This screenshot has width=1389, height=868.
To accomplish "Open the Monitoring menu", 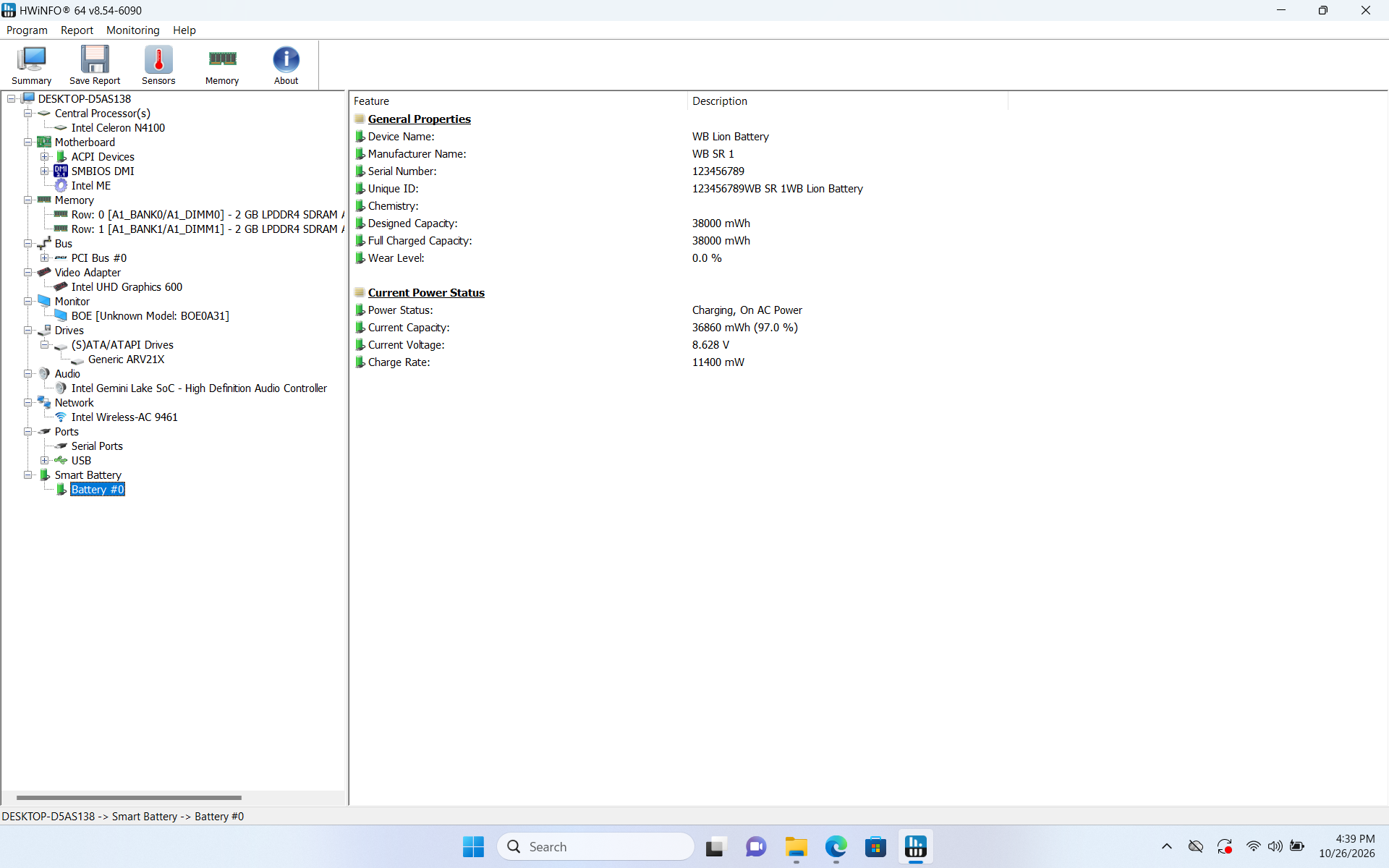I will coord(132,30).
